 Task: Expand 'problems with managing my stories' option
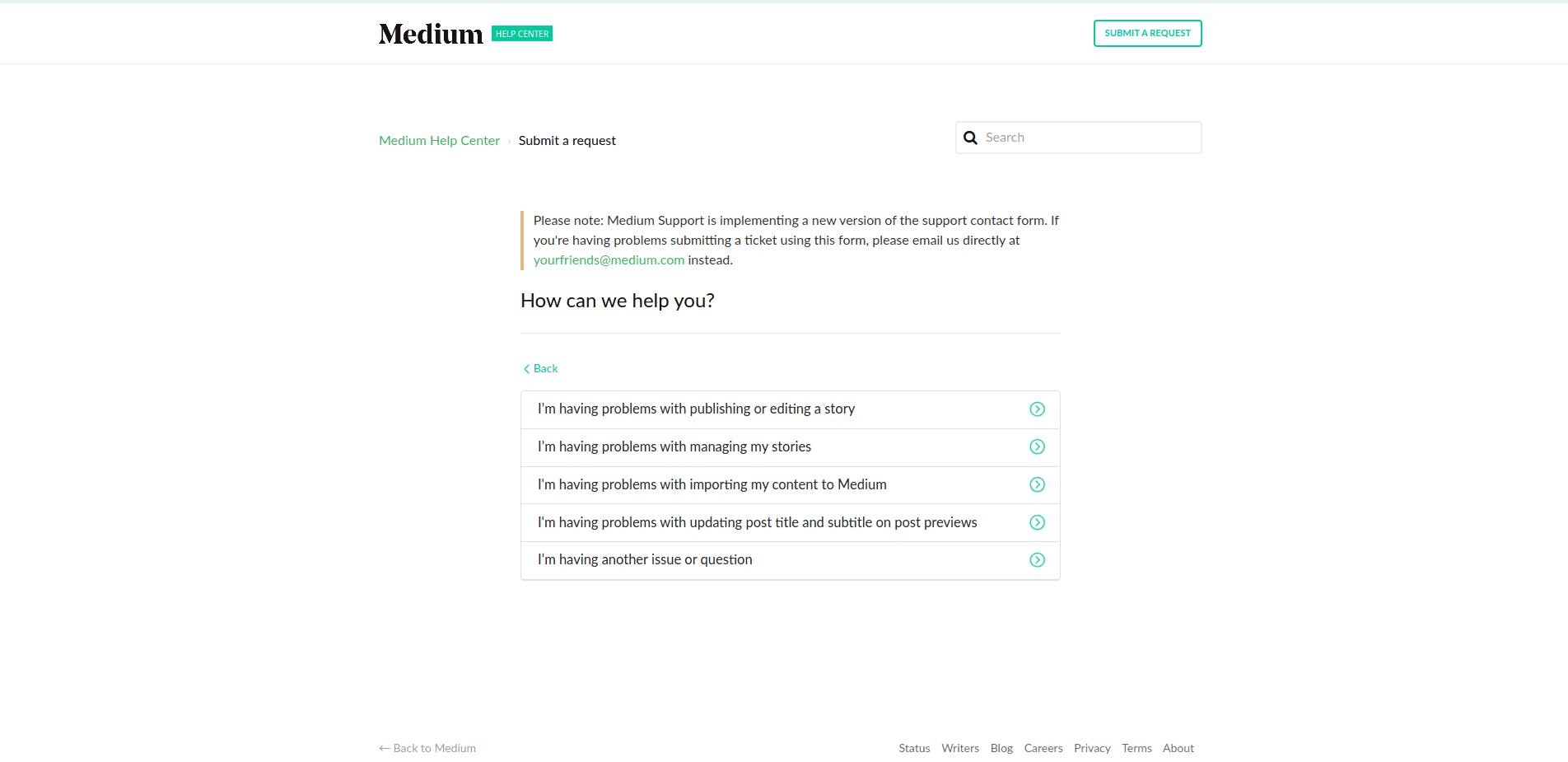pos(674,446)
